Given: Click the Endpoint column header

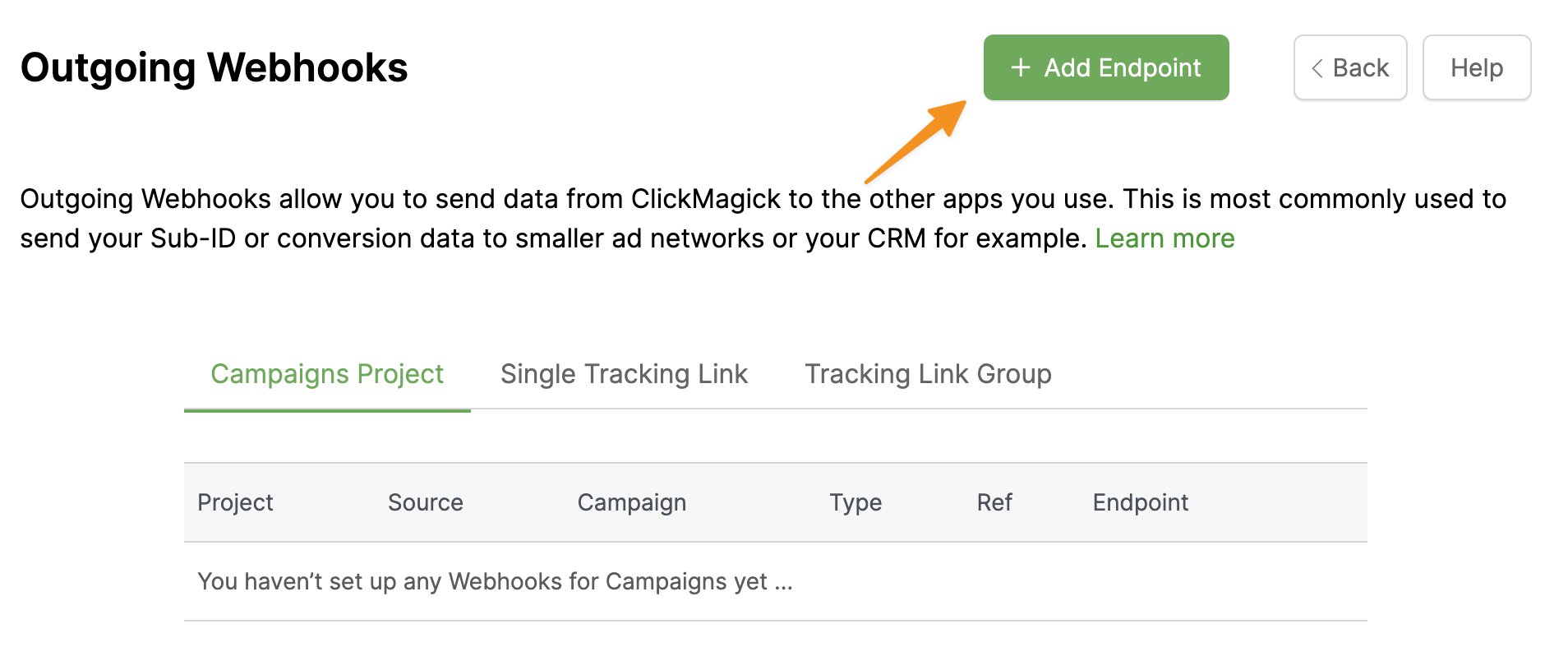Looking at the screenshot, I should point(1140,502).
